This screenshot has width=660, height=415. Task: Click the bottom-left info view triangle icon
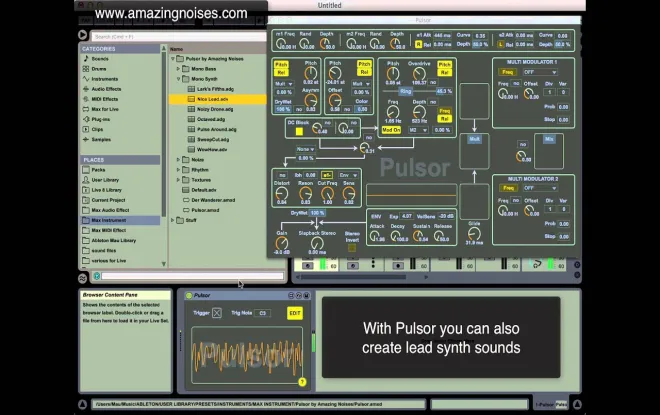coord(82,404)
